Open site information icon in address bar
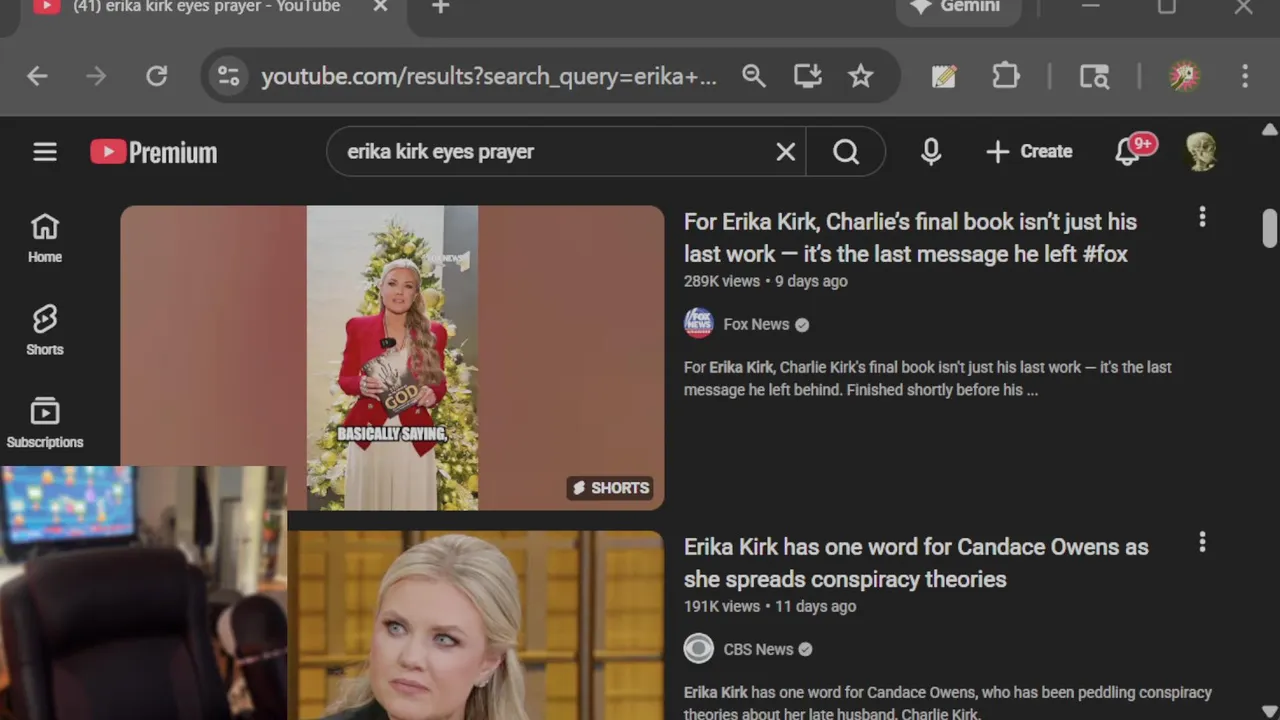Image resolution: width=1280 pixels, height=720 pixels. [x=229, y=76]
